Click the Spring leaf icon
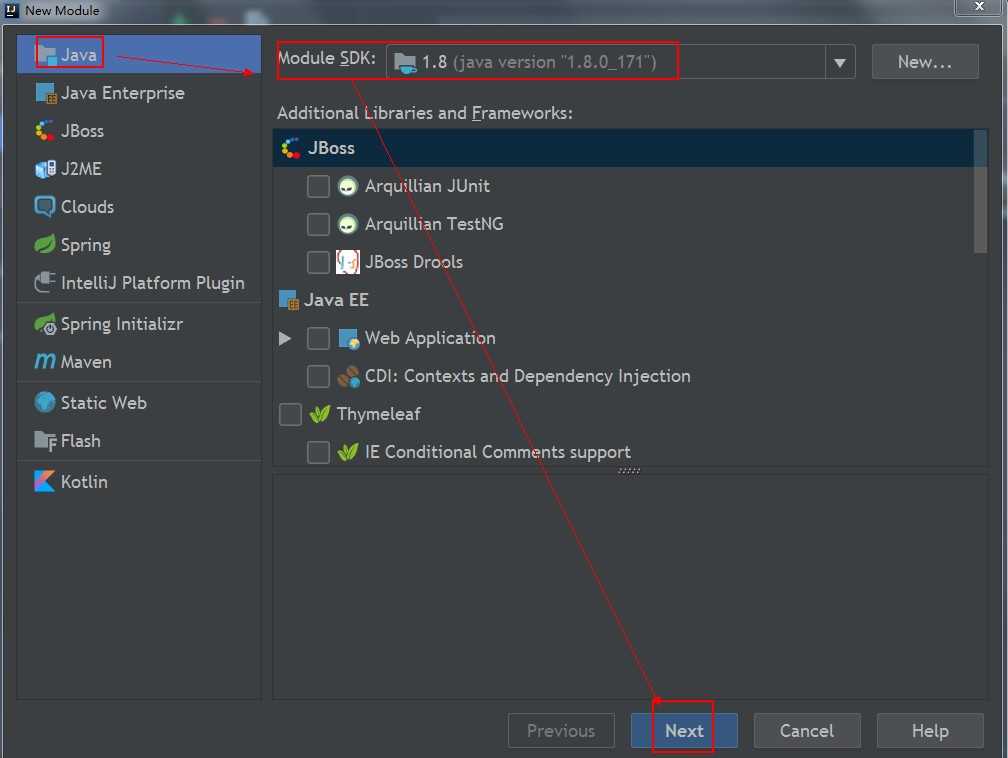The image size is (1008, 758). pyautogui.click(x=44, y=244)
